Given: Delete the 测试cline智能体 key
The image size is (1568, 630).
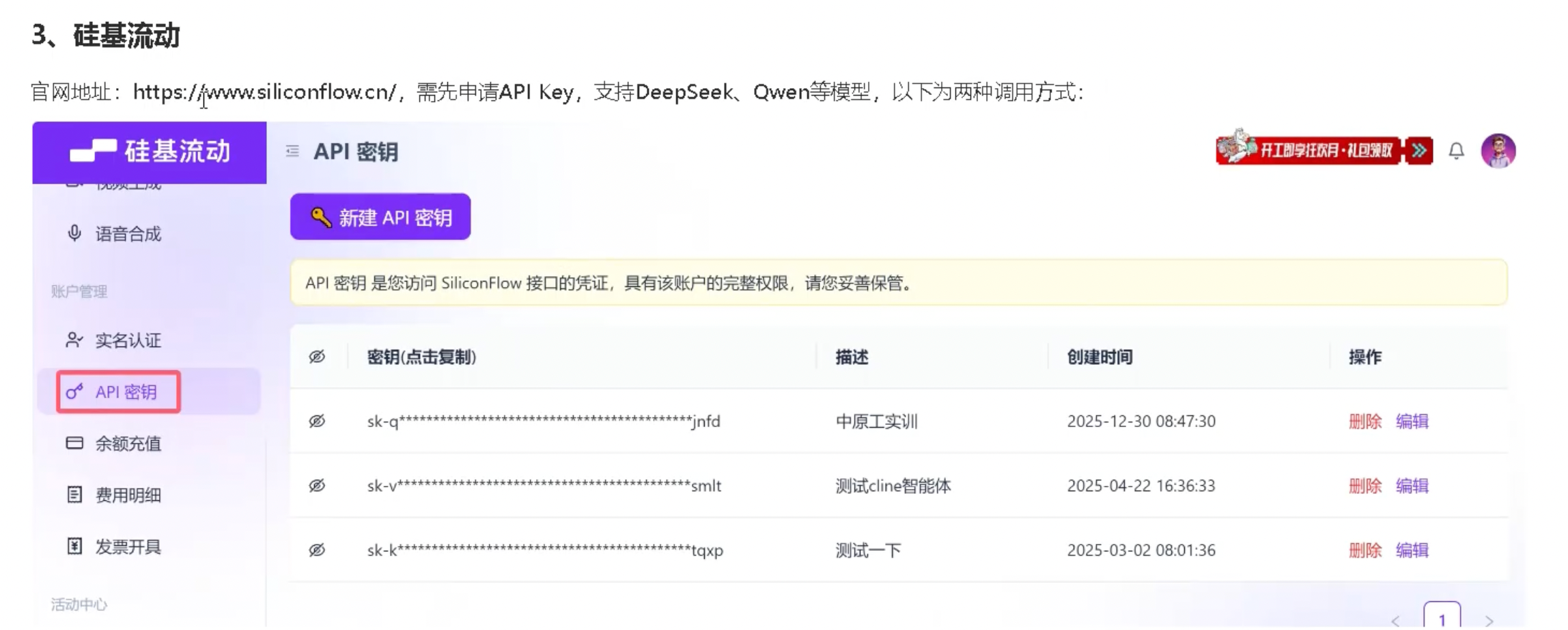Looking at the screenshot, I should pyautogui.click(x=1365, y=486).
